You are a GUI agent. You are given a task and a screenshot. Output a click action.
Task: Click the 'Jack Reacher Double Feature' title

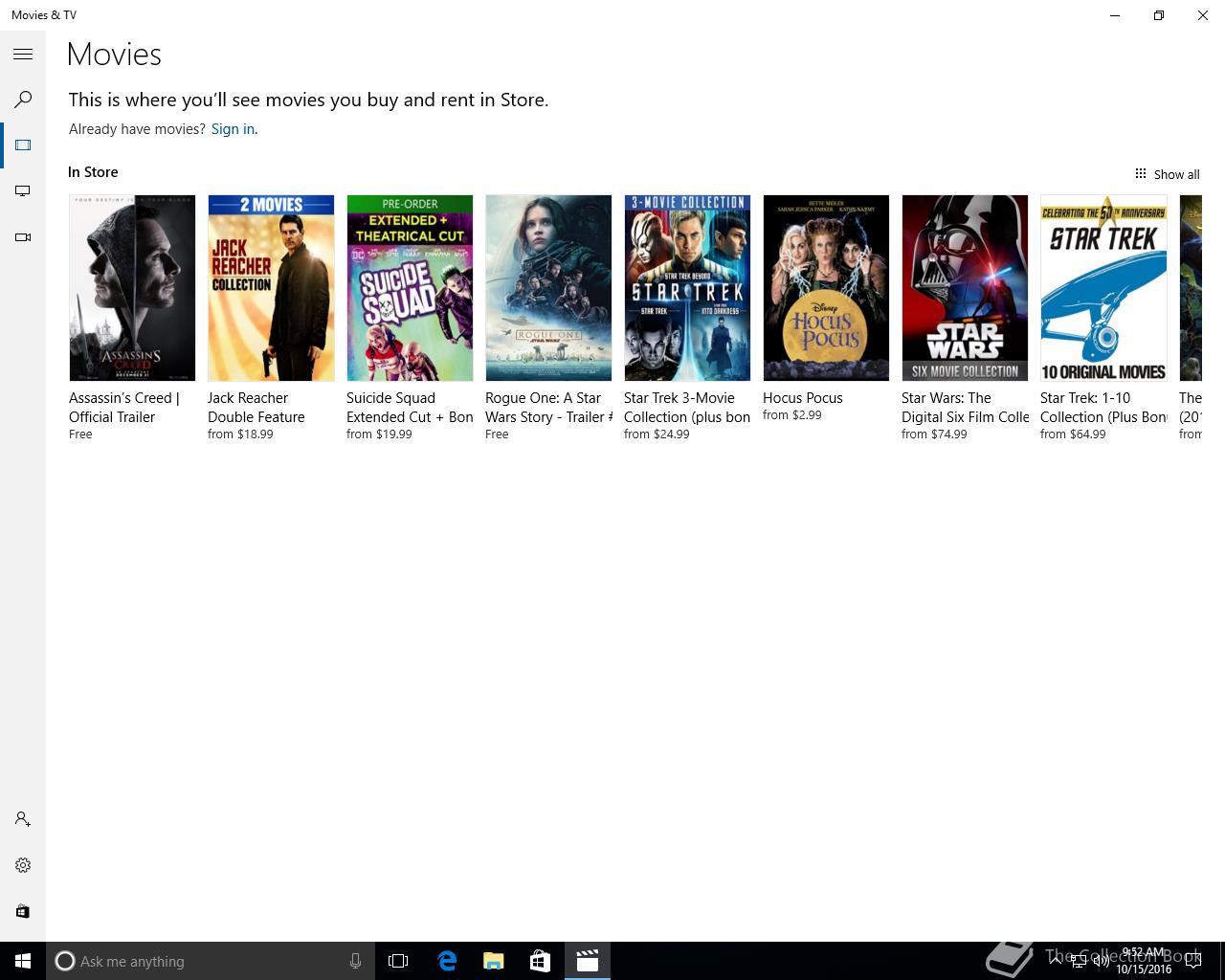tap(256, 408)
